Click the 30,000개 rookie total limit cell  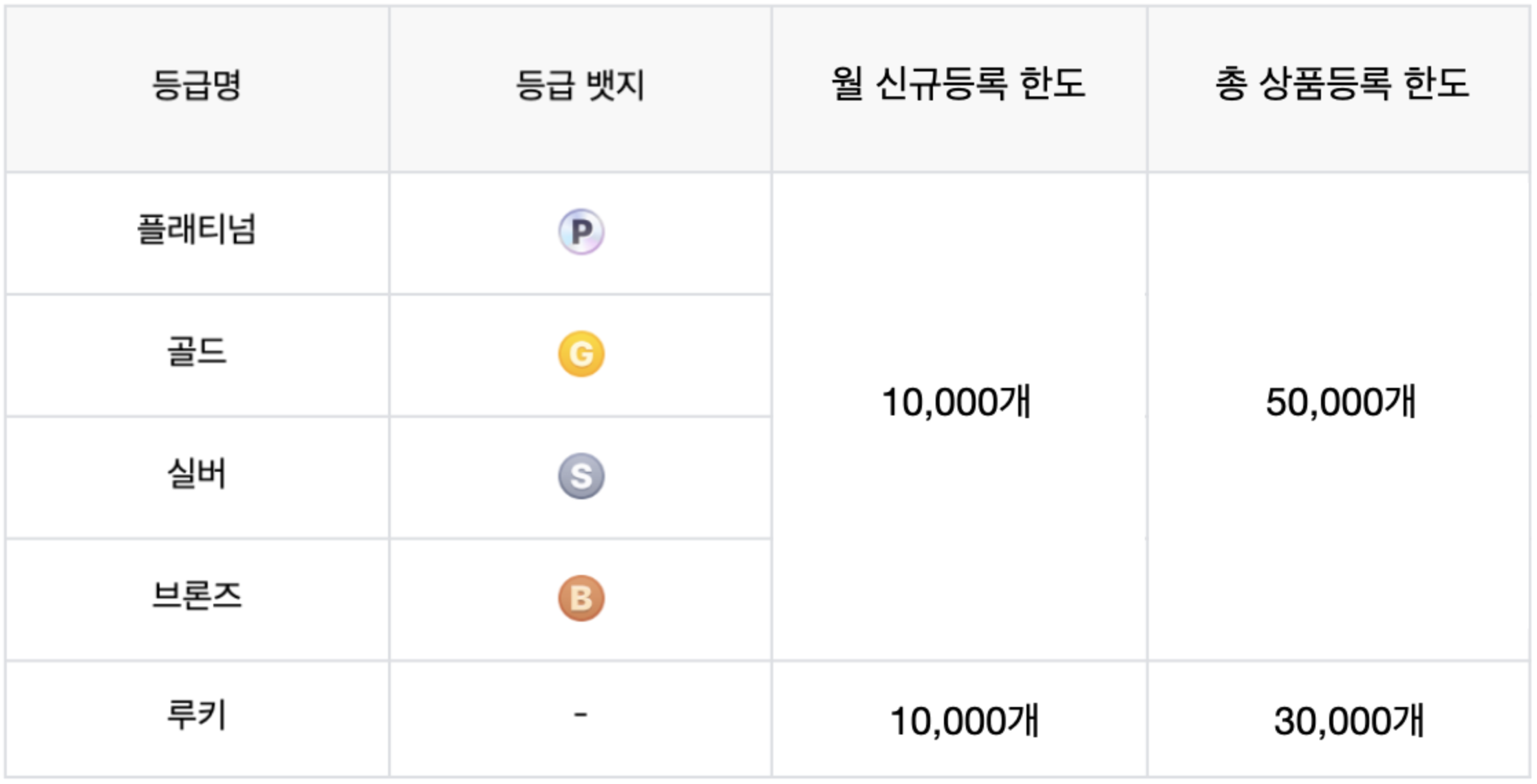pos(1340,719)
